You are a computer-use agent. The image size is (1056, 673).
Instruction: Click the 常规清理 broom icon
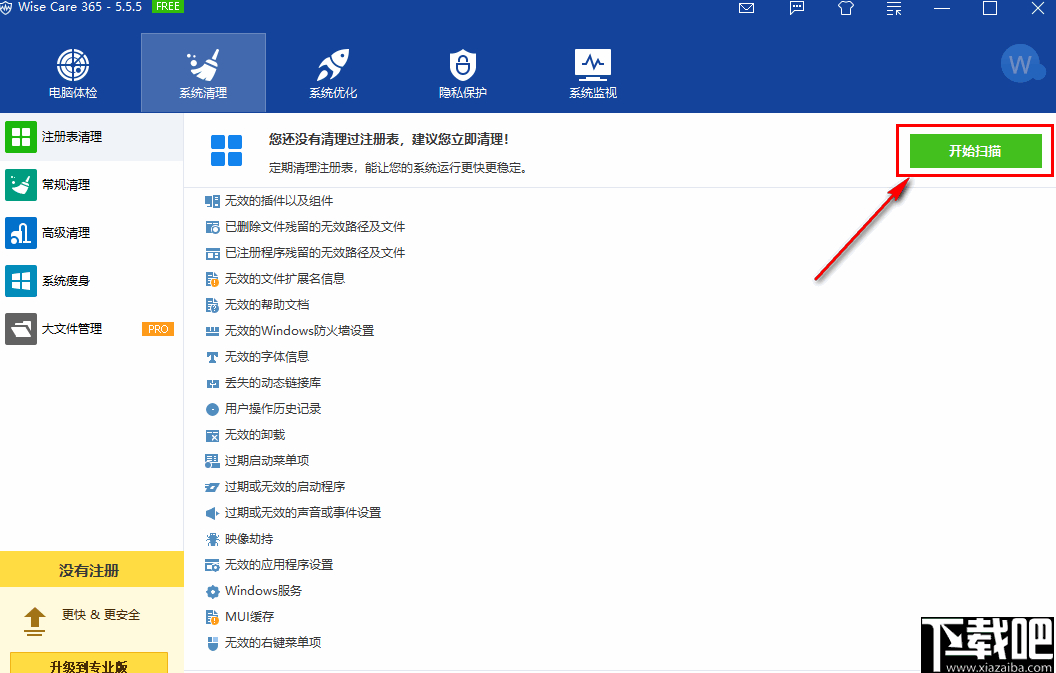[21, 185]
